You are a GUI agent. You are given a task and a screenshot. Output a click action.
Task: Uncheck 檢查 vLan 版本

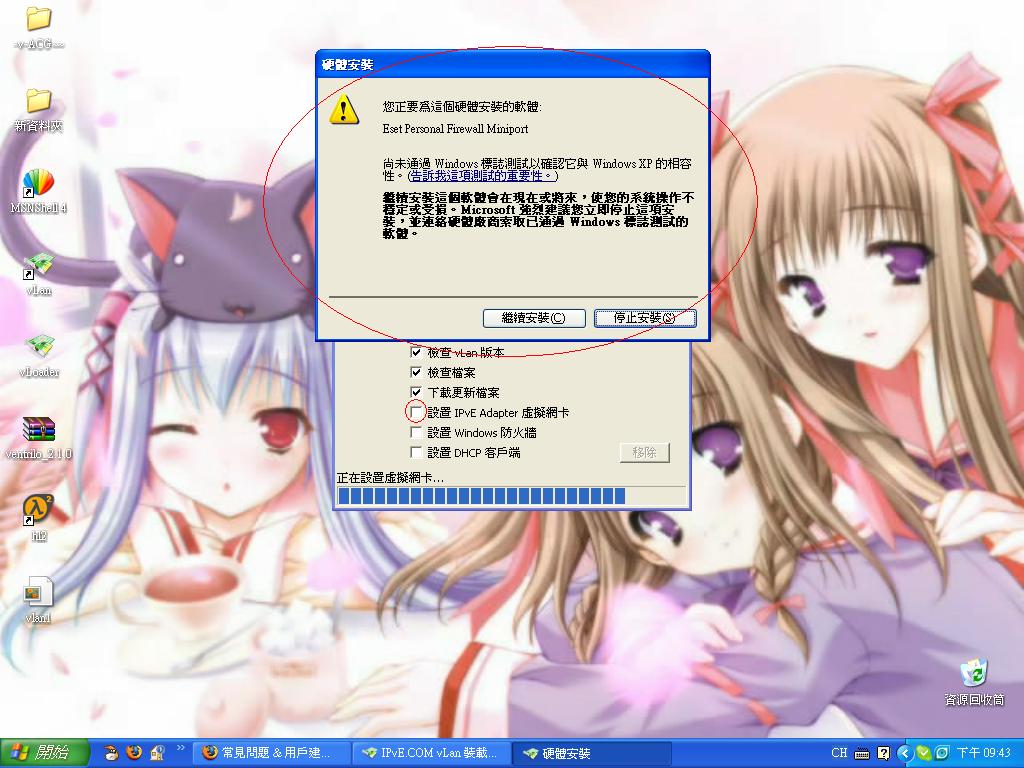tap(417, 352)
